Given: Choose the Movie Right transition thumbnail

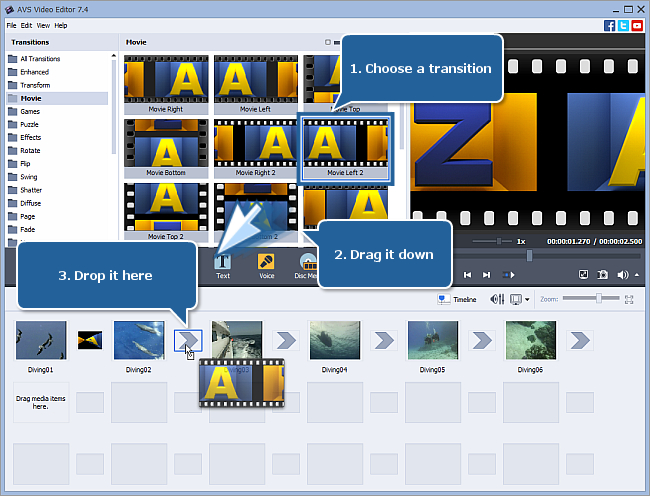Looking at the screenshot, I should [166, 85].
